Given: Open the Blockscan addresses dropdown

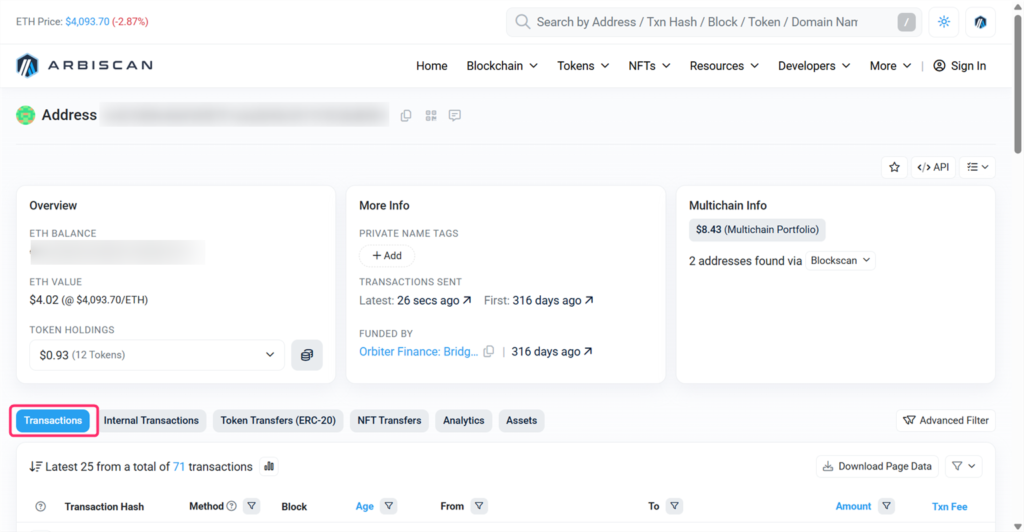Looking at the screenshot, I should coord(840,260).
